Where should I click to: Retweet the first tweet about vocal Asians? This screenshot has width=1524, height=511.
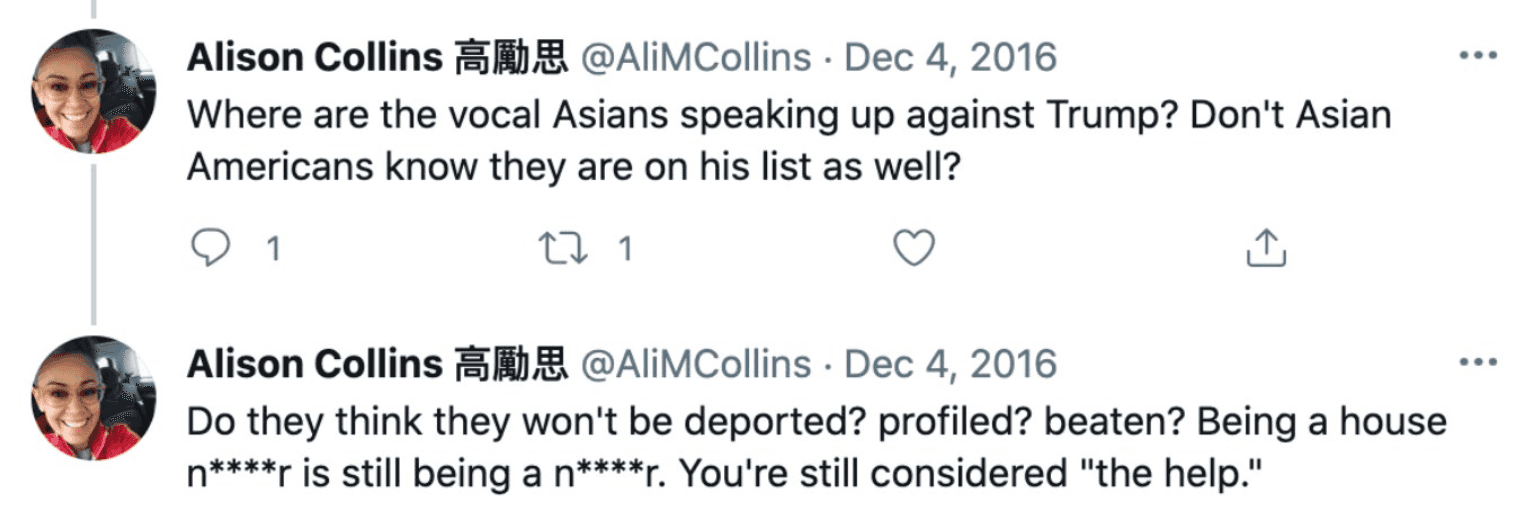point(562,248)
